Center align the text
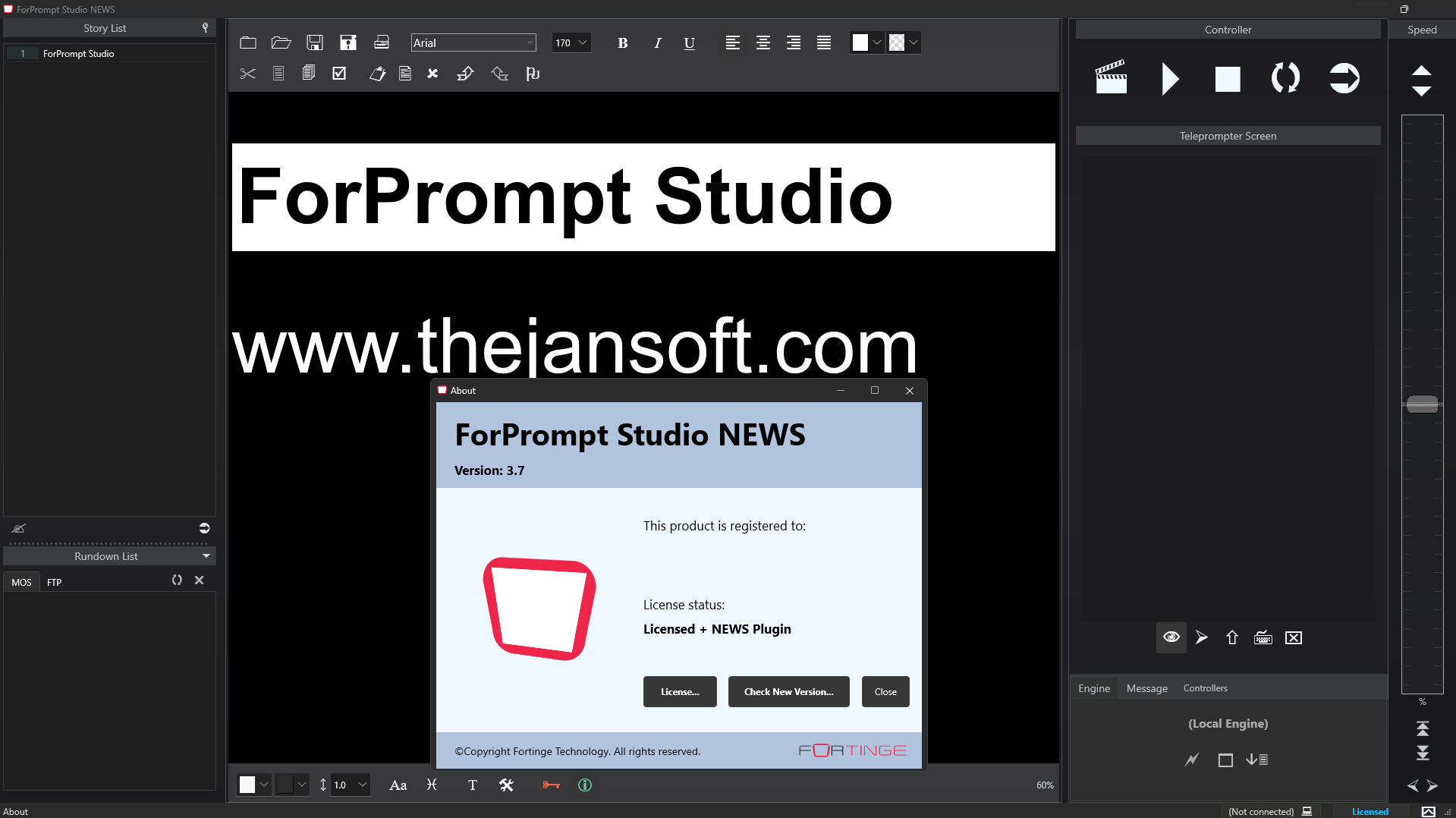 [763, 43]
